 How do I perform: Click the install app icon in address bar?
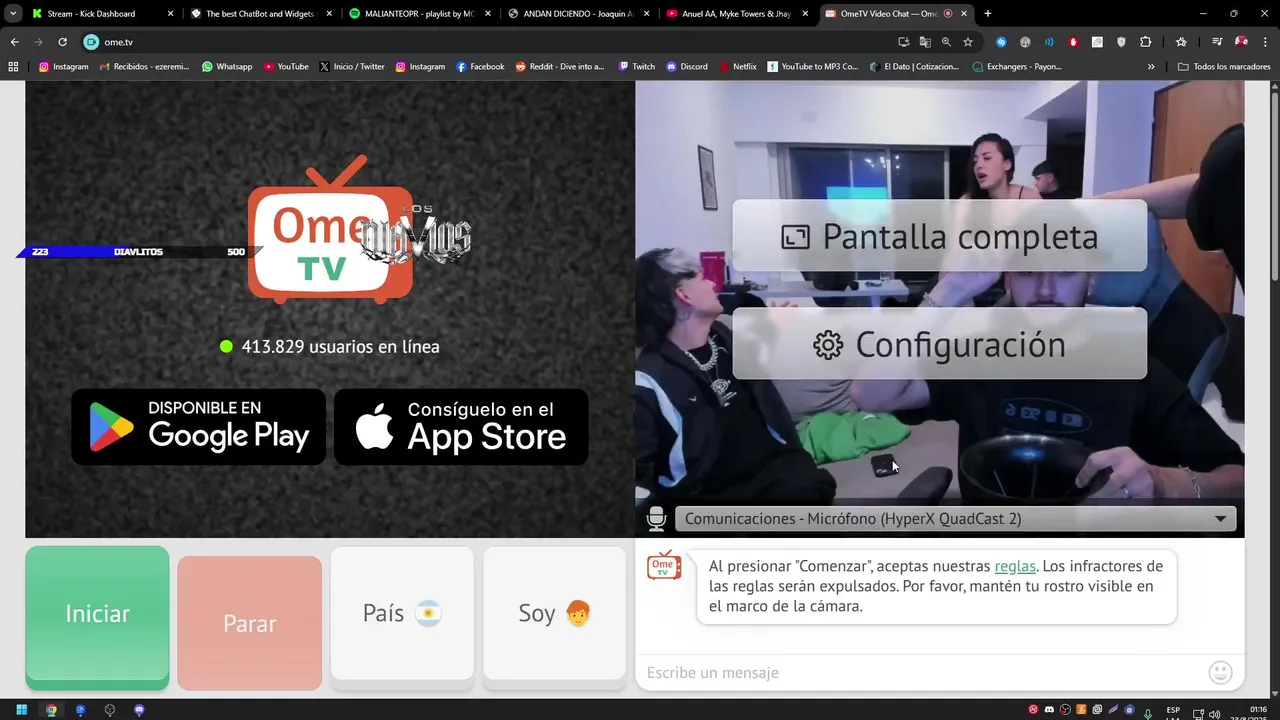click(904, 42)
